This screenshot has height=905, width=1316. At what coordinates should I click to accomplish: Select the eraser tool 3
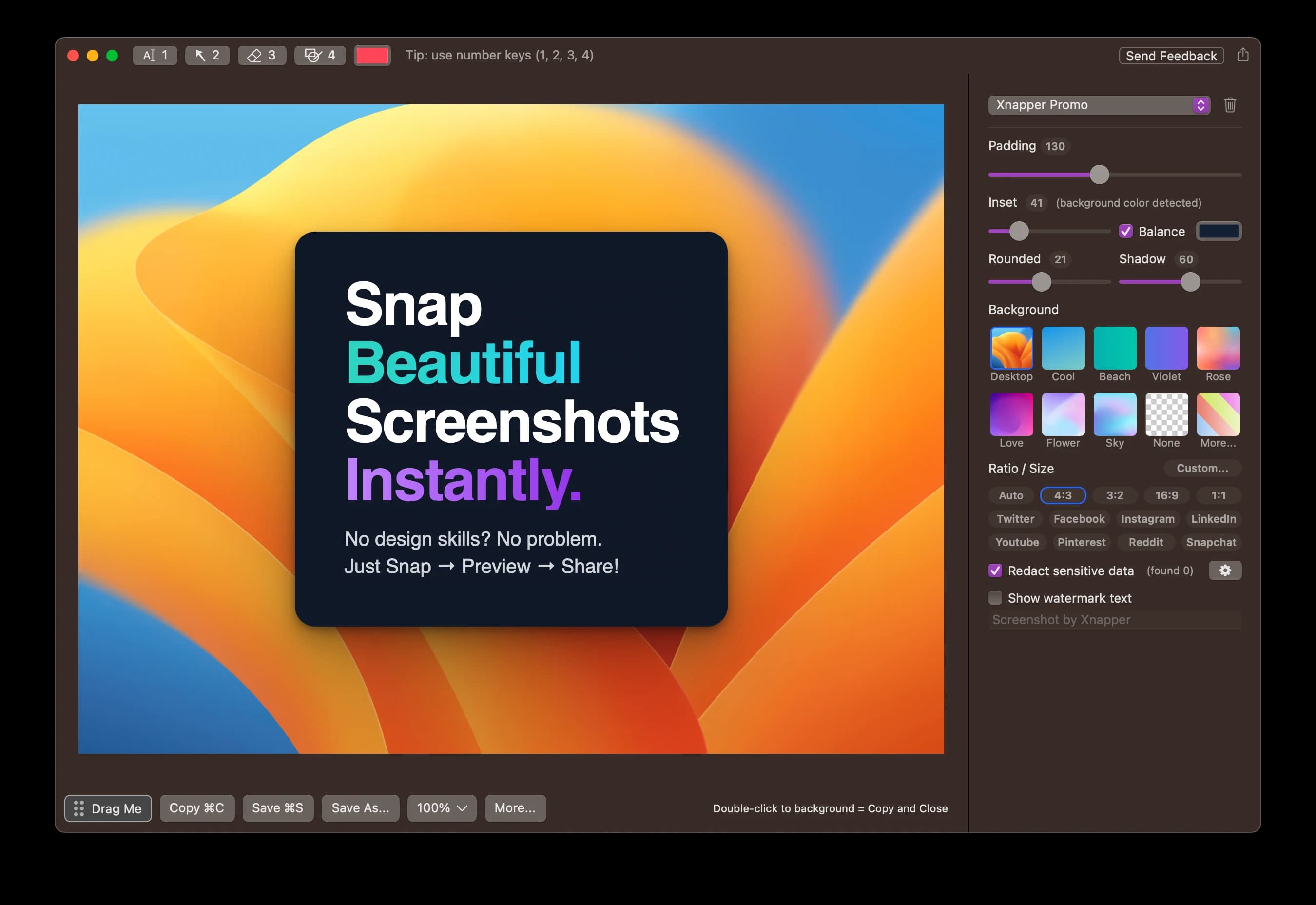pyautogui.click(x=262, y=55)
